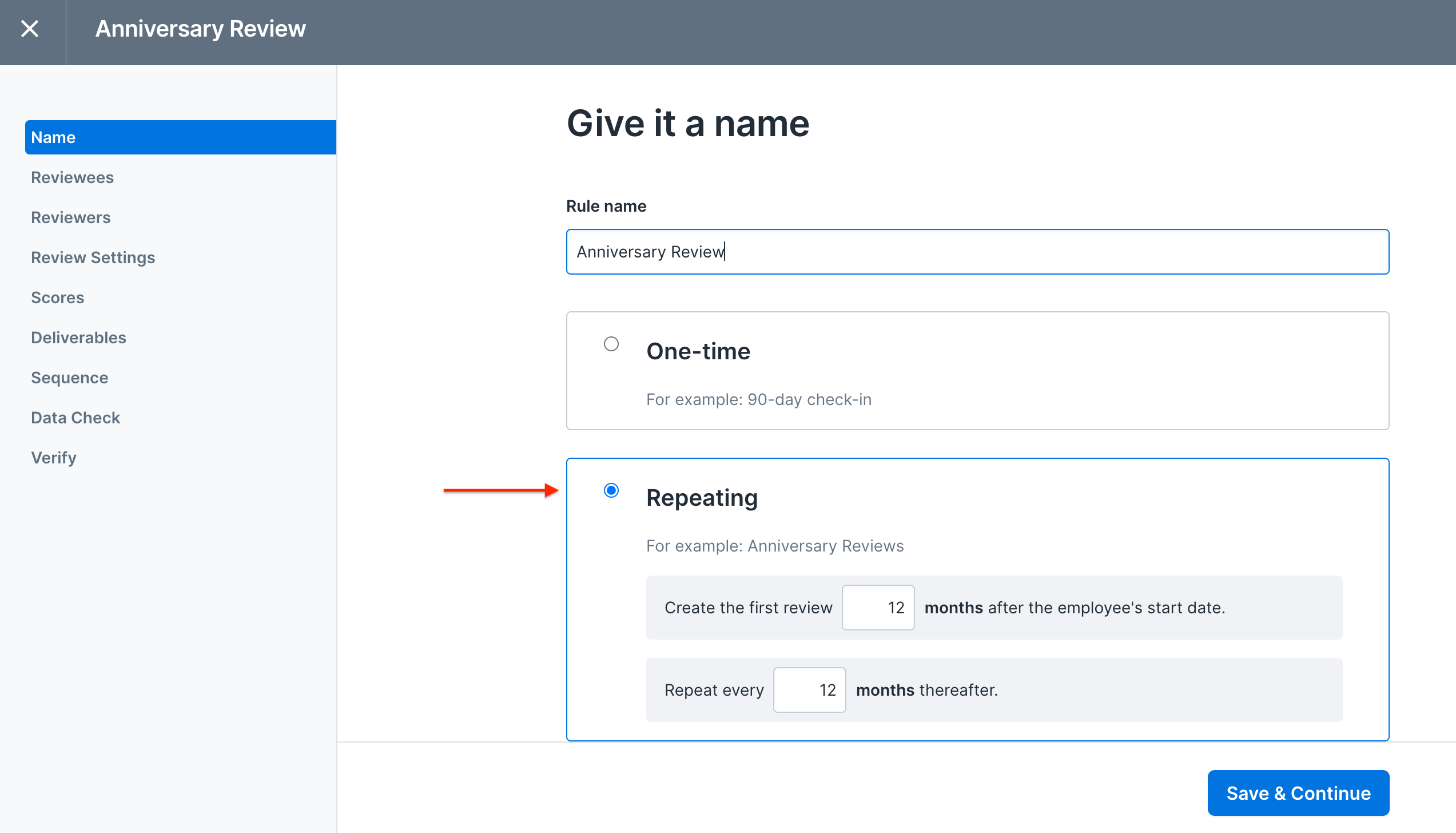Viewport: 1456px width, 833px height.
Task: Switch to the Review Settings step
Action: pyautogui.click(x=93, y=257)
